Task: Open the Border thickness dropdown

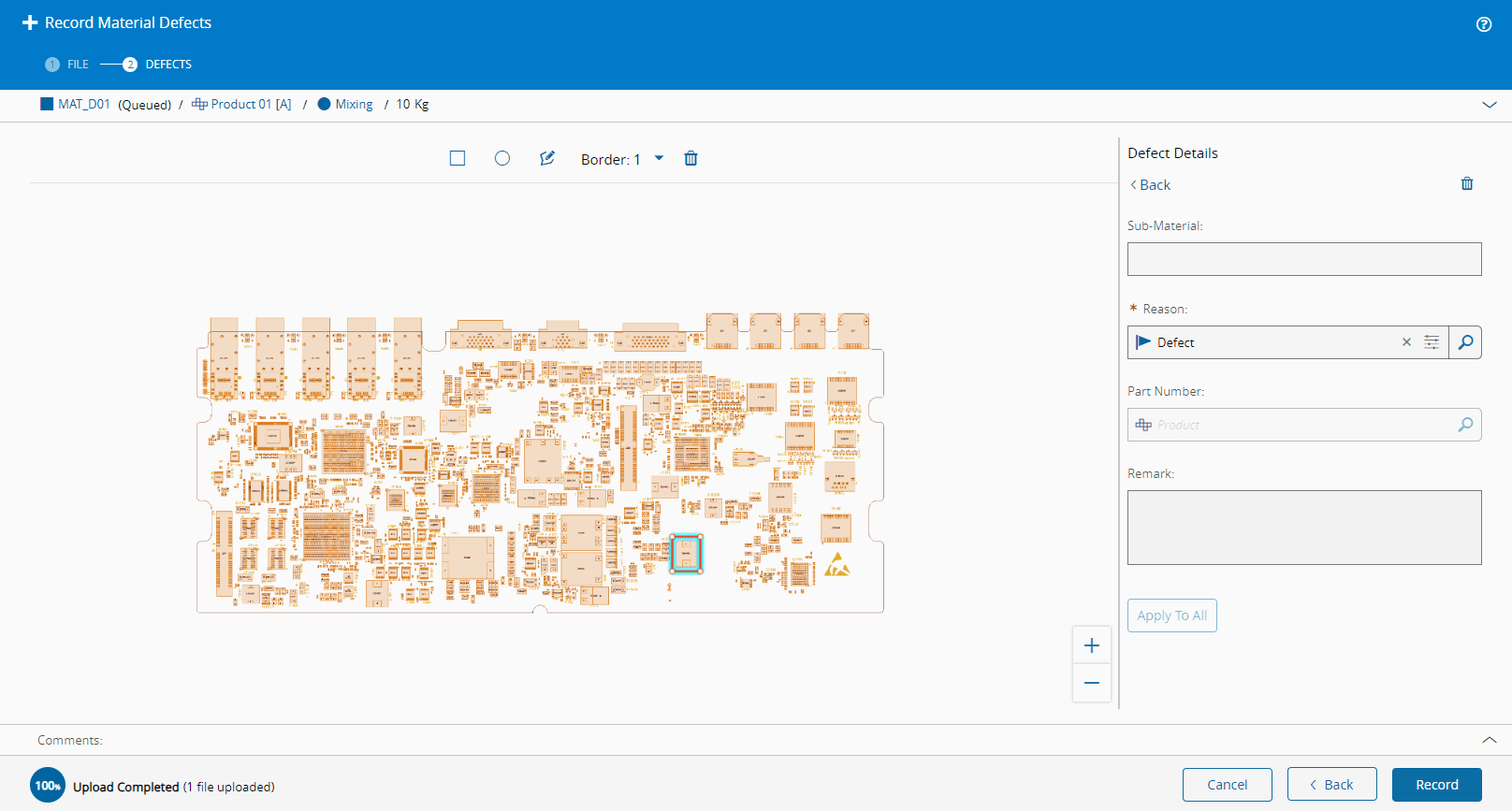Action: click(659, 158)
